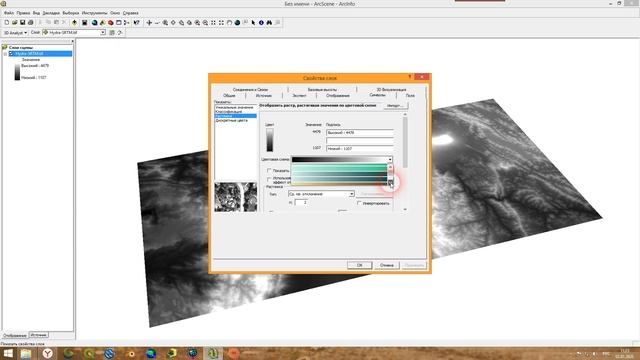Click the Narrow Field of View icon

(213, 22)
